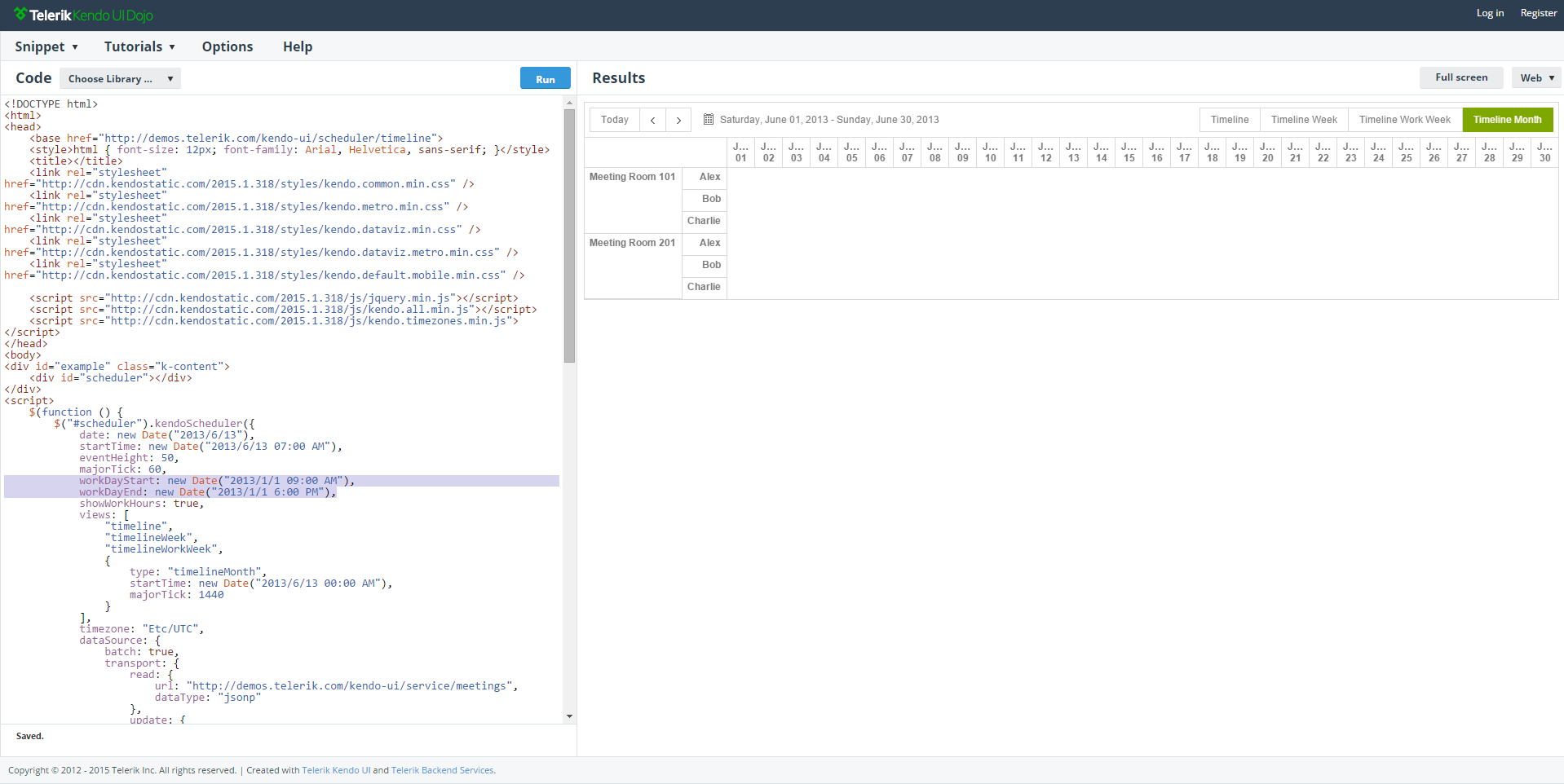
Task: Follow the Telerik Backend Services link
Action: pos(442,770)
